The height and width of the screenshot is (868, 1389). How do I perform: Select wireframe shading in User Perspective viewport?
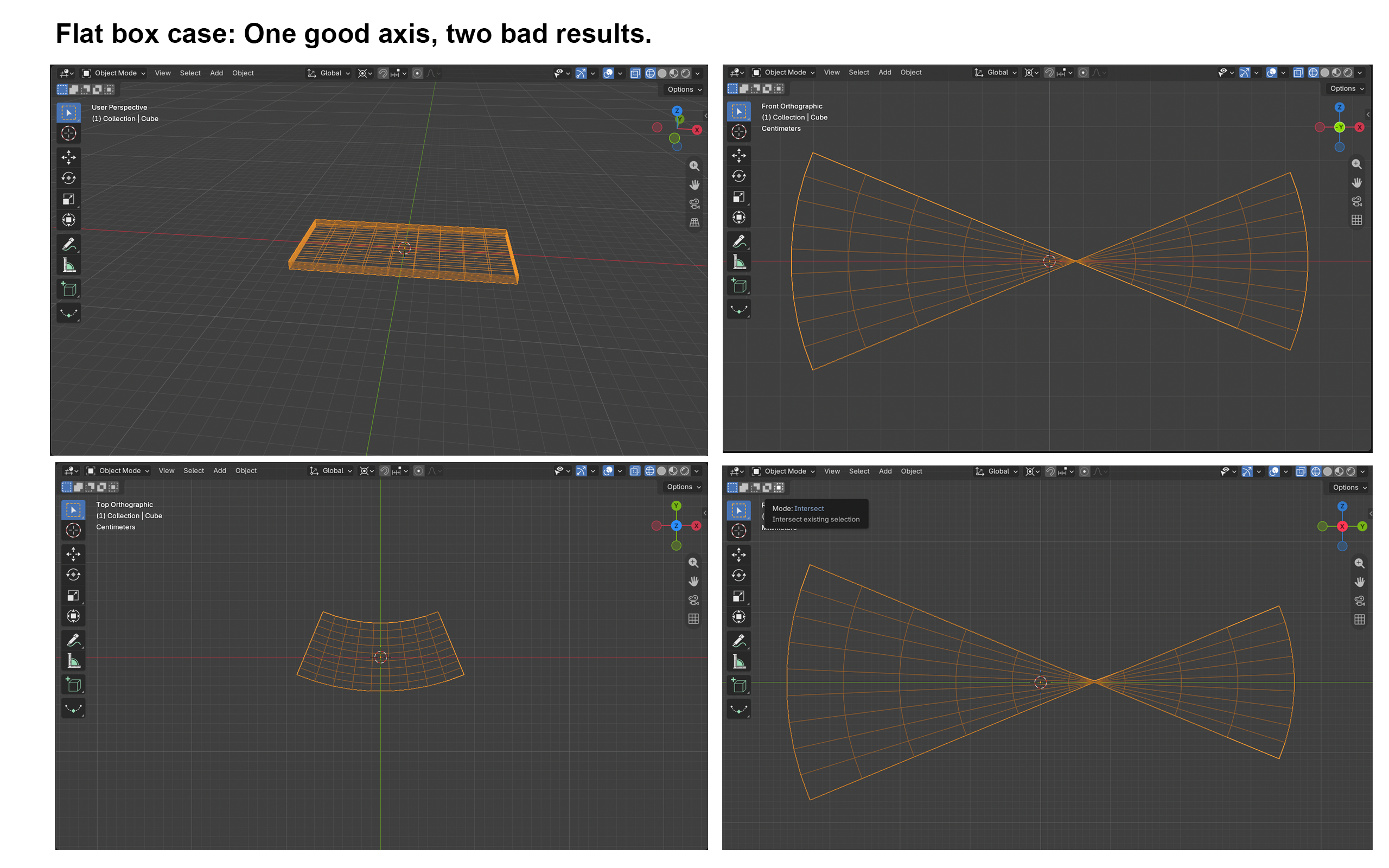click(651, 73)
